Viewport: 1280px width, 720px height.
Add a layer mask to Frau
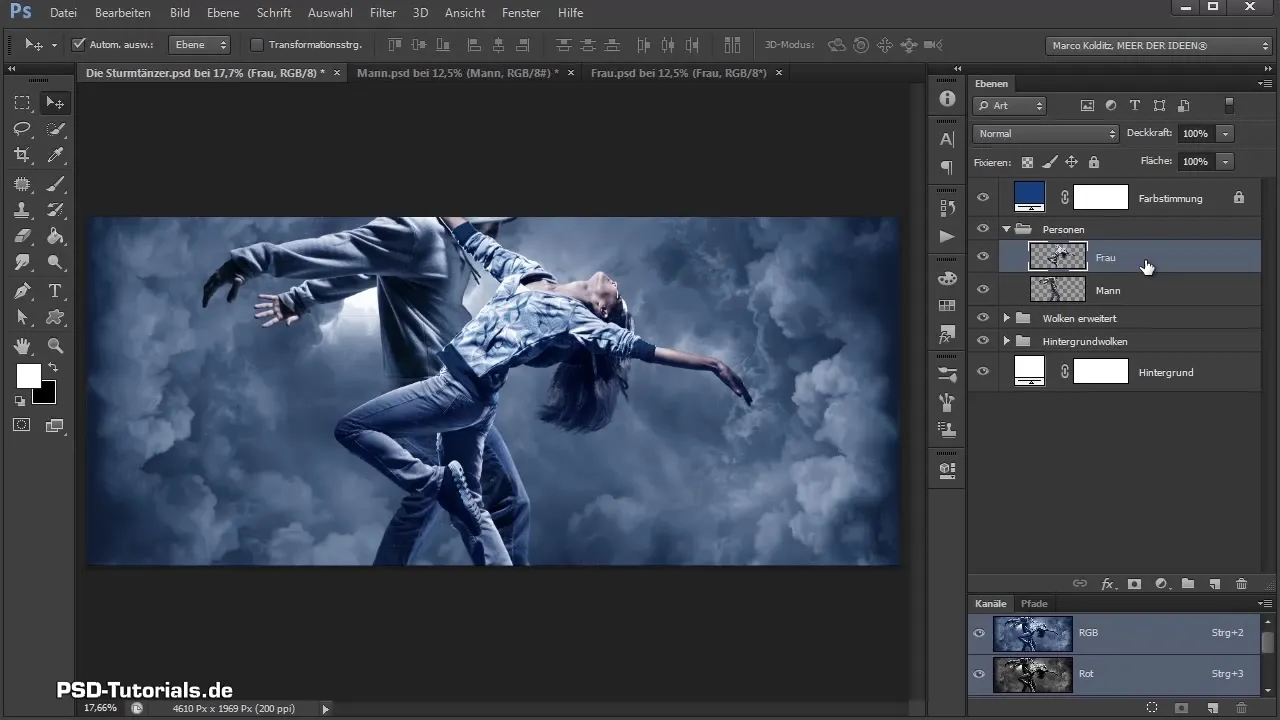click(1135, 583)
